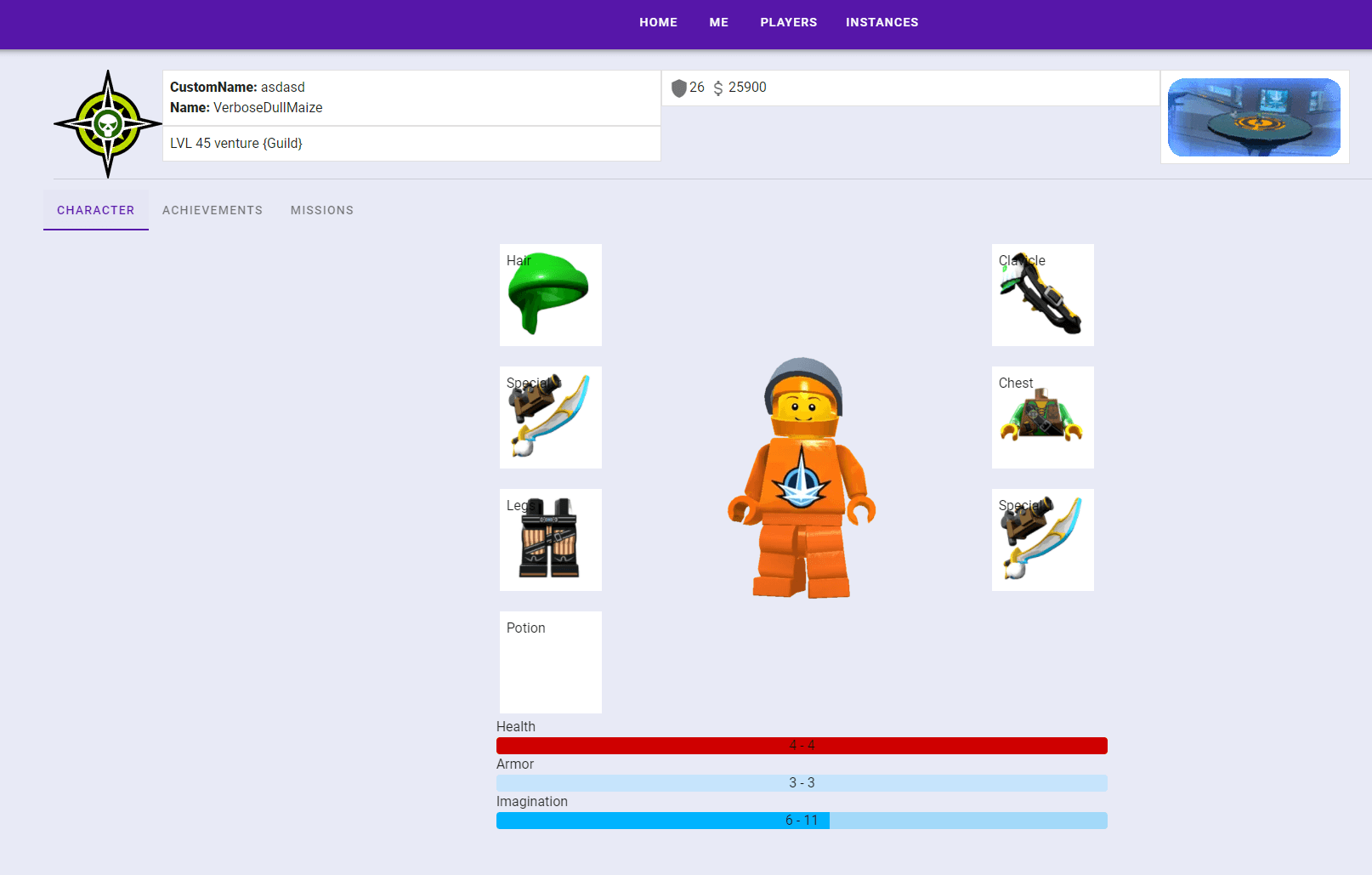Click the blue Imagination bar
The width and height of the screenshot is (1372, 875).
pos(802,821)
